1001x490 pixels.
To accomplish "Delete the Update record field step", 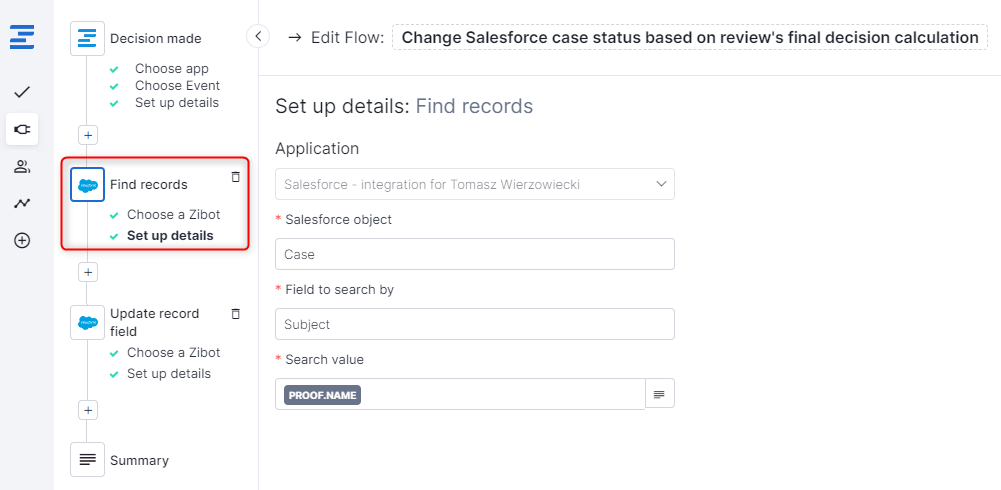I will click(236, 313).
